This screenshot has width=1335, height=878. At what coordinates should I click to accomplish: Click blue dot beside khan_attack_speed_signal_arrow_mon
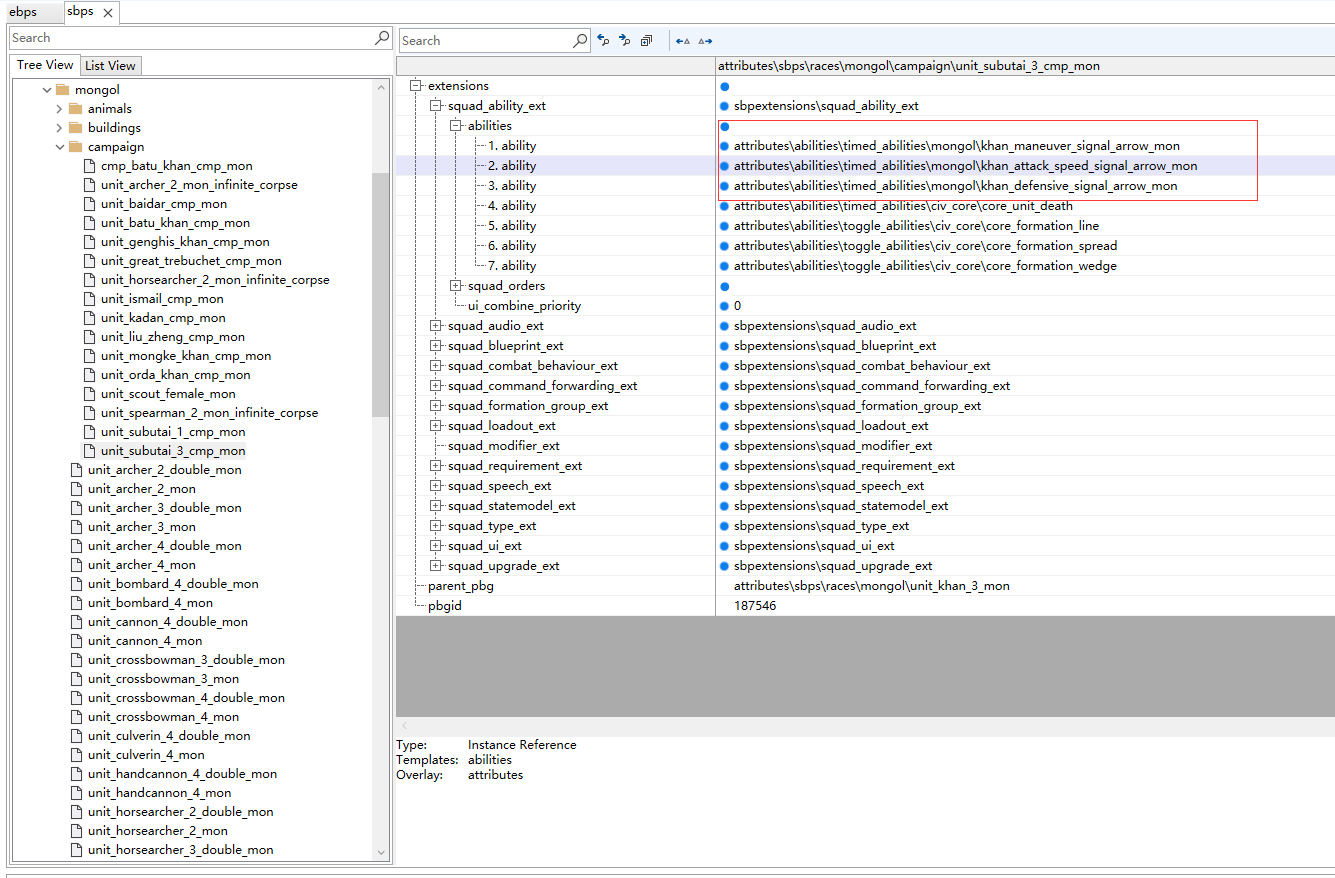tap(724, 166)
